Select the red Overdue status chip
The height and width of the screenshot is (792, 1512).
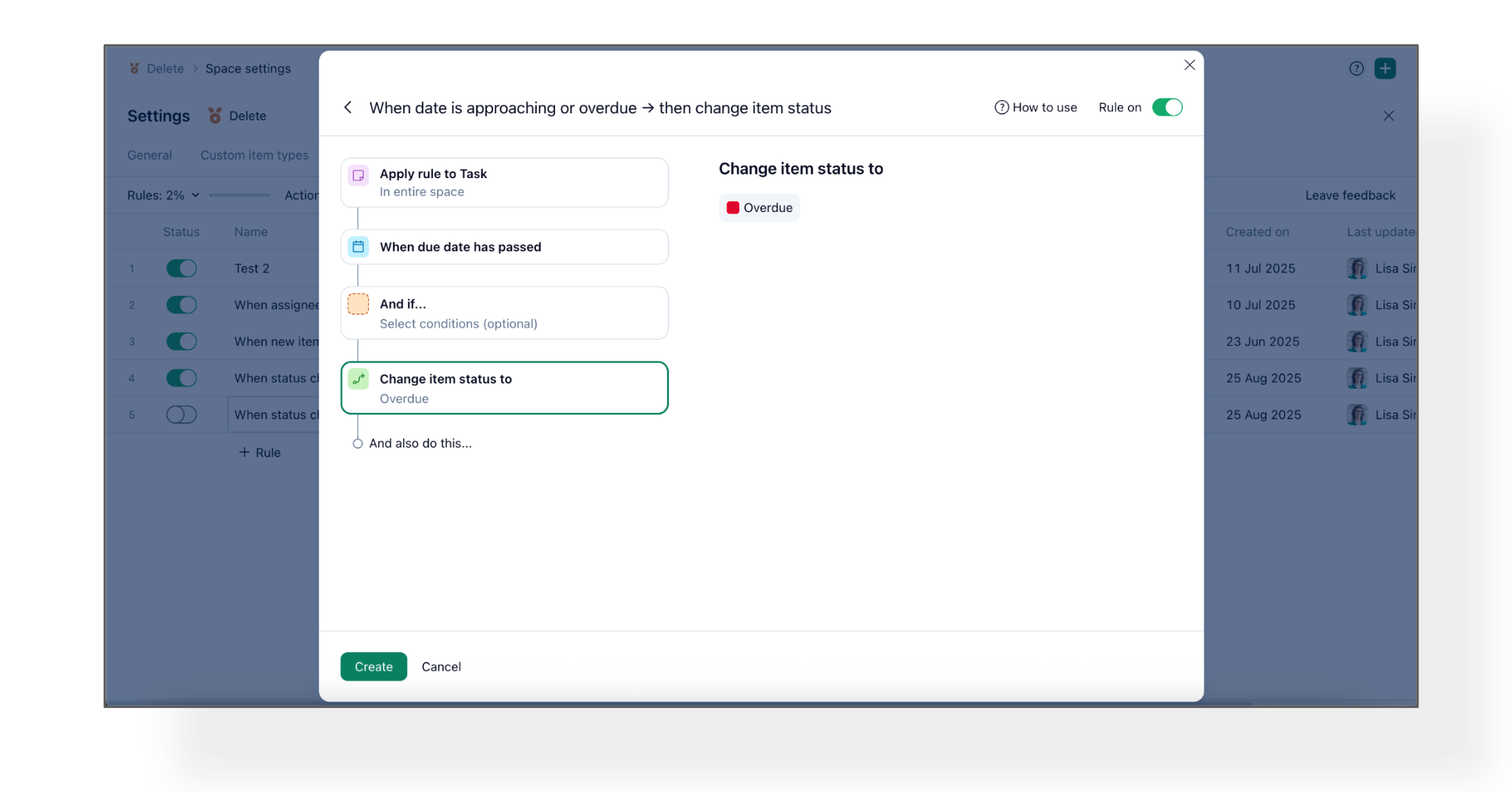pyautogui.click(x=759, y=208)
